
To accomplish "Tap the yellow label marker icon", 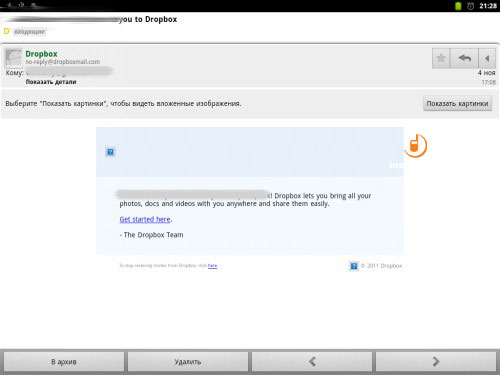I will pos(7,31).
